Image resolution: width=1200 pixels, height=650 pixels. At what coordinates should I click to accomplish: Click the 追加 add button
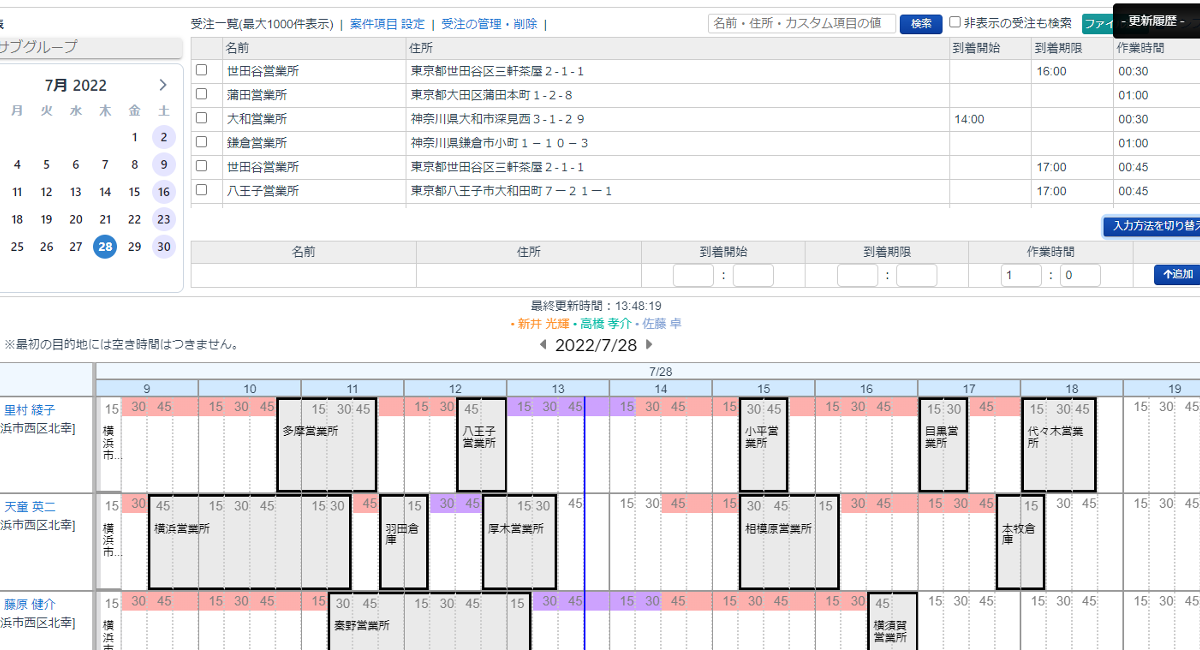[1177, 275]
